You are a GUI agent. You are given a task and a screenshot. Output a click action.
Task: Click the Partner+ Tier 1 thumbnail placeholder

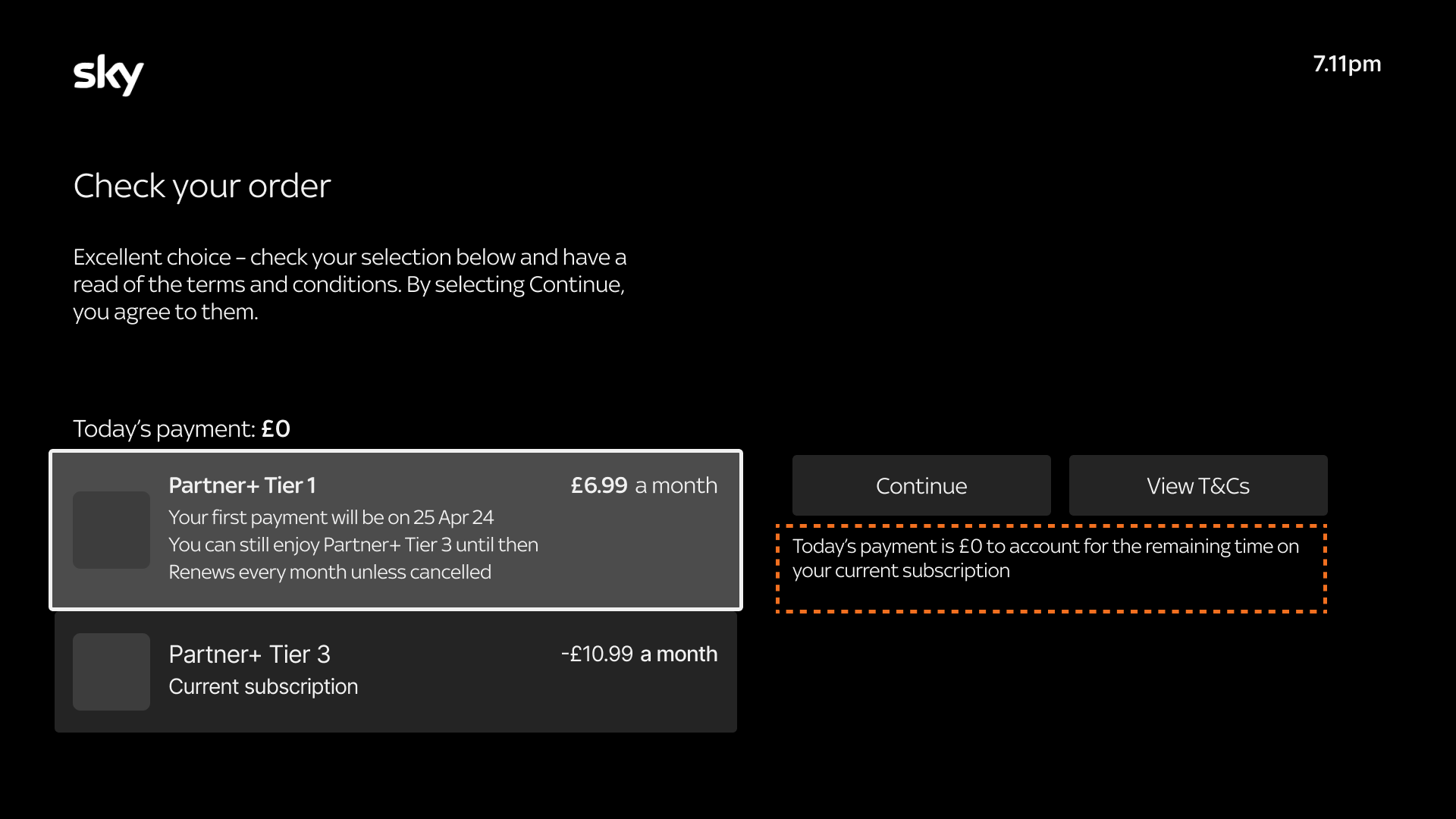(x=111, y=530)
